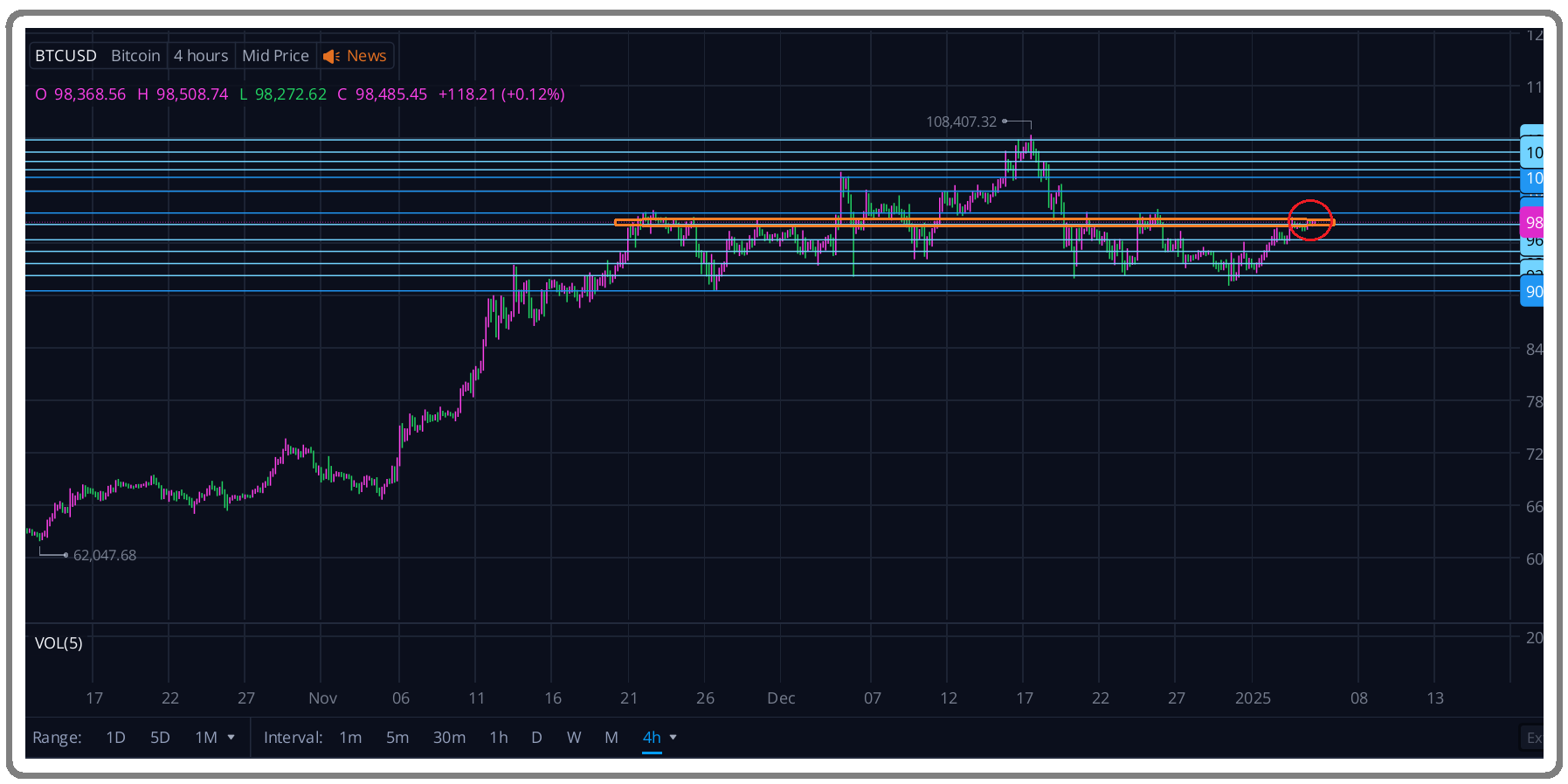
Task: Click the 60 price axis label
Action: 1534,559
